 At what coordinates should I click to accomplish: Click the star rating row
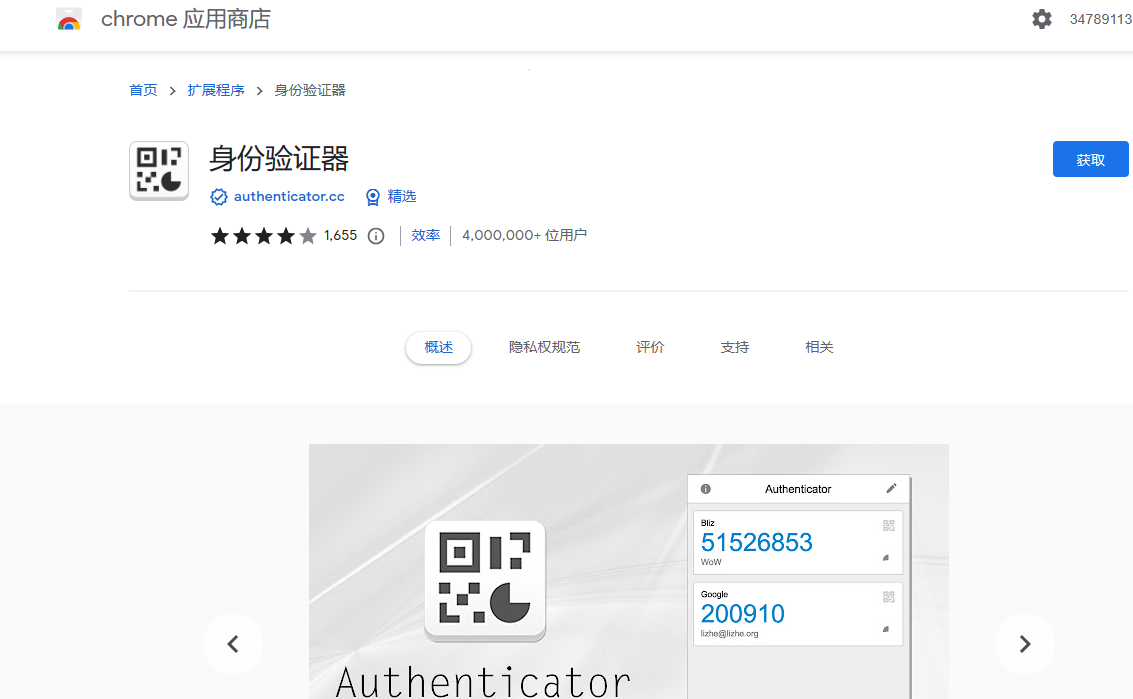pos(263,236)
